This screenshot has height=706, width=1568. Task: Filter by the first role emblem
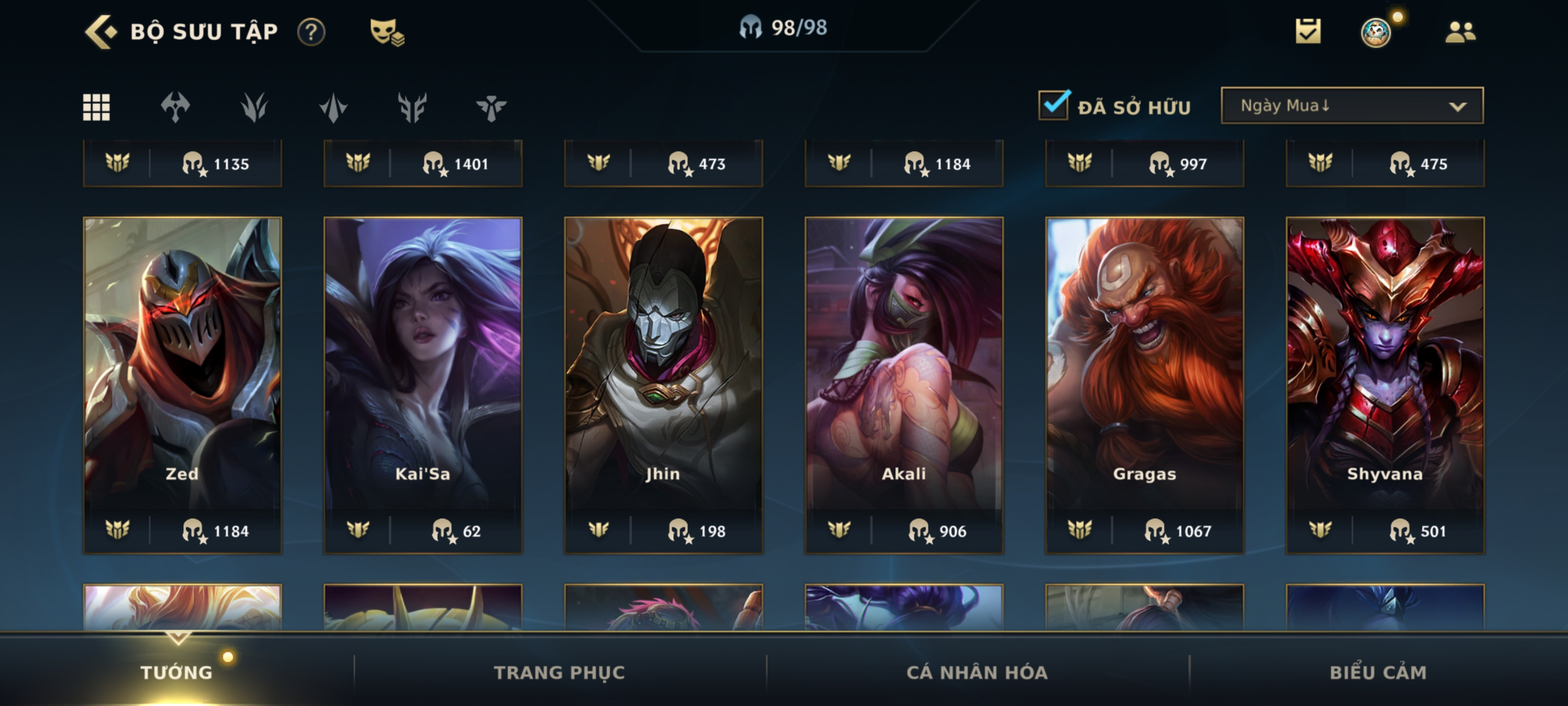click(x=175, y=107)
